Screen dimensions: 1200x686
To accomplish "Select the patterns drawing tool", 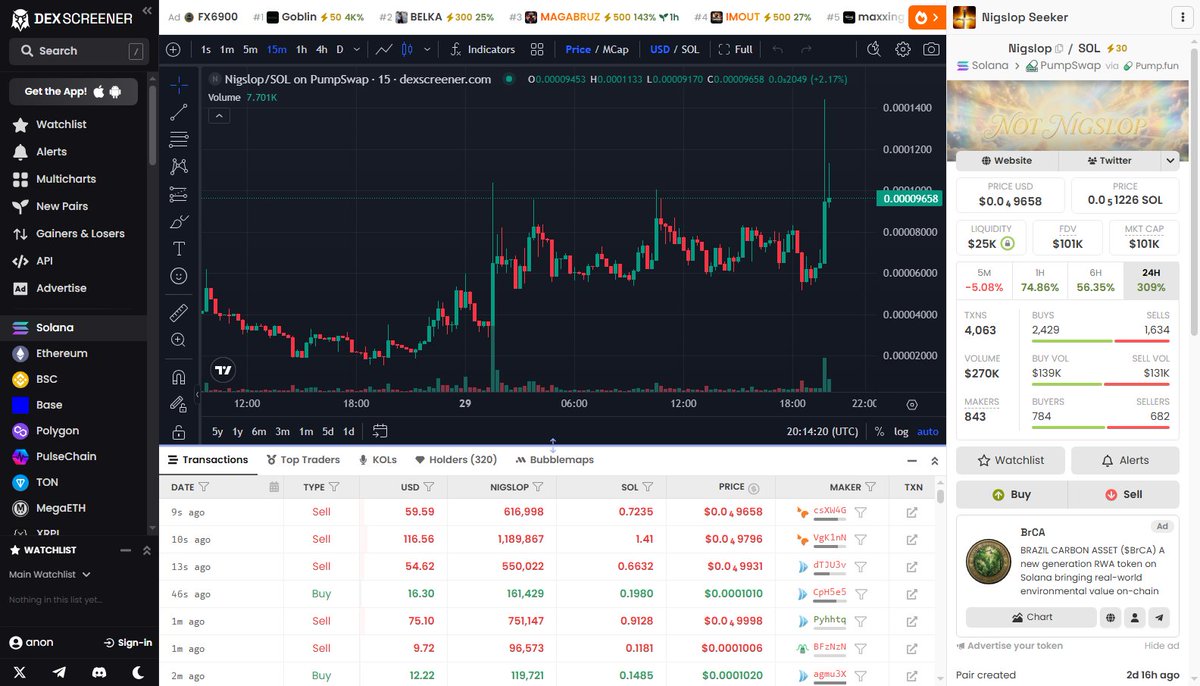I will [179, 166].
